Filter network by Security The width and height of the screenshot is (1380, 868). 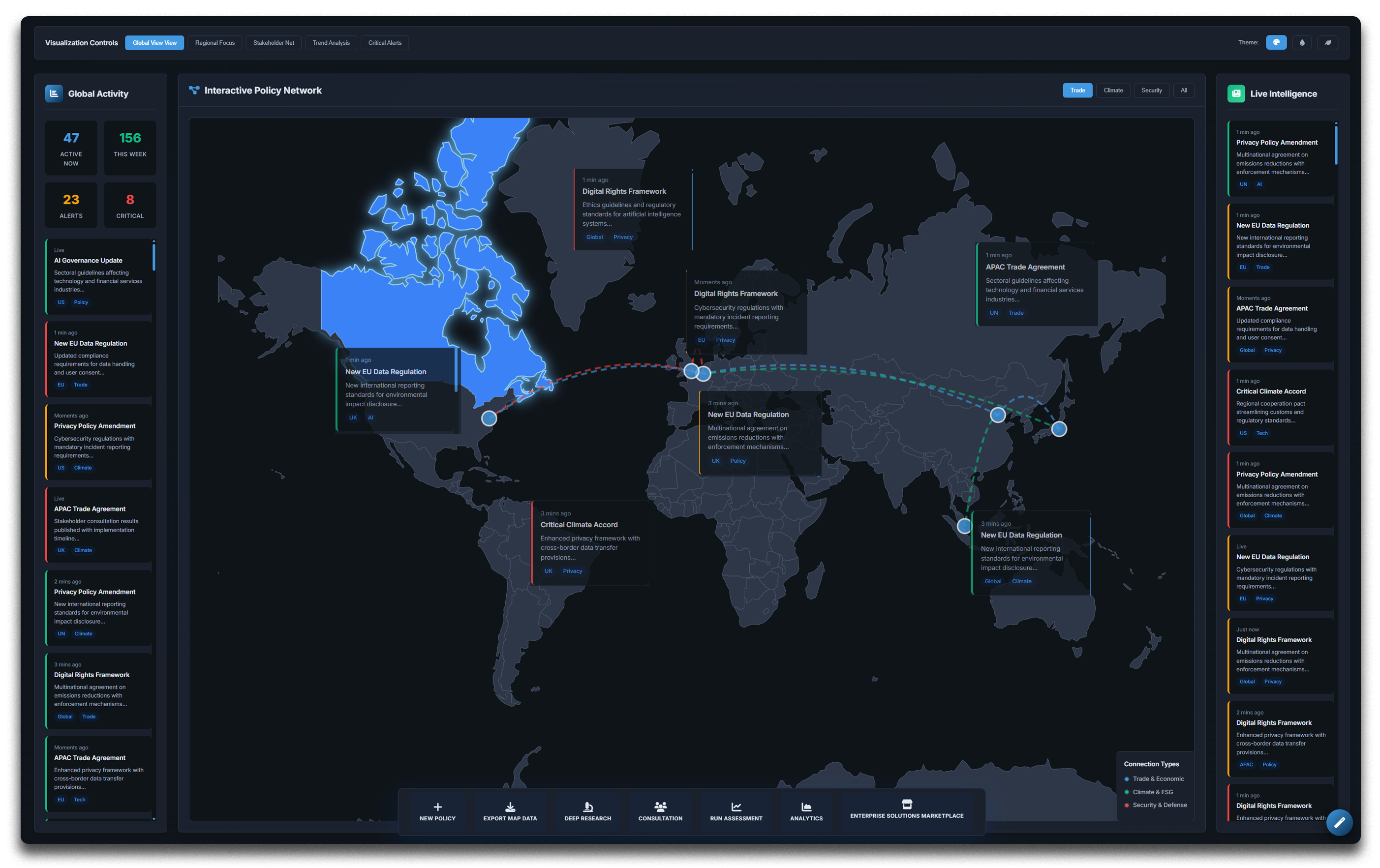[1151, 90]
